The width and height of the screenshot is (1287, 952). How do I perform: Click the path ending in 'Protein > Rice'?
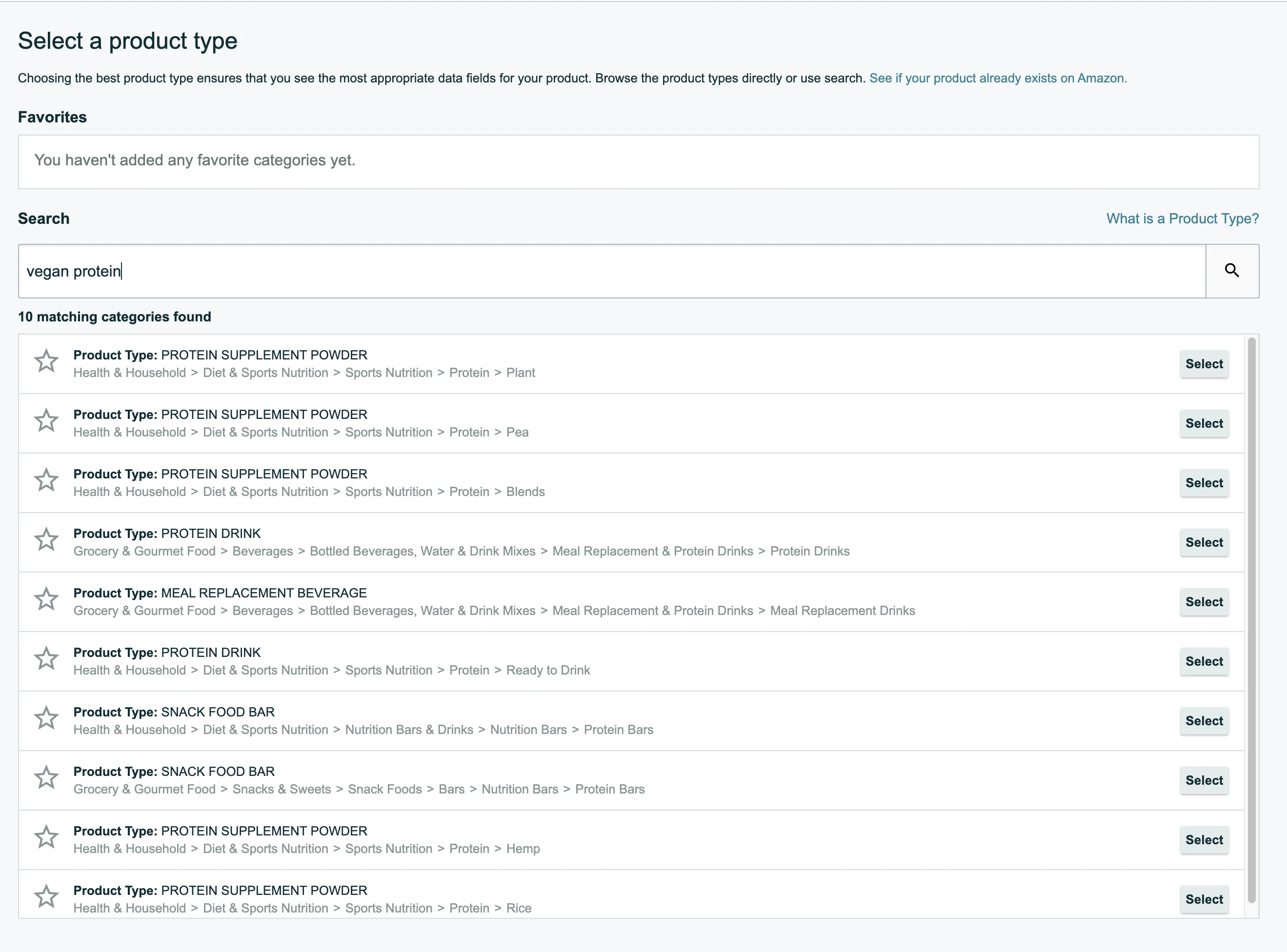(x=302, y=908)
